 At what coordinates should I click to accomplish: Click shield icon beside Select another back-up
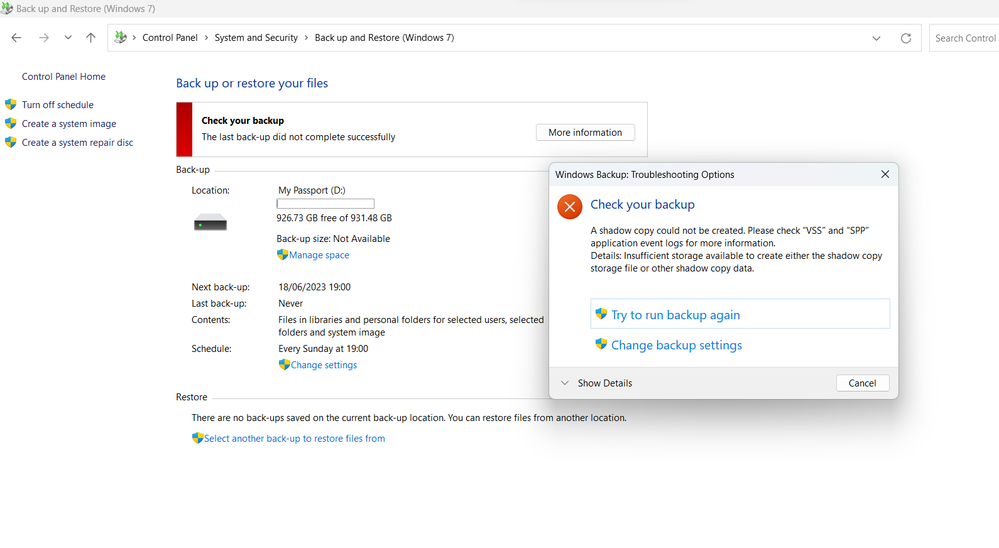click(198, 438)
